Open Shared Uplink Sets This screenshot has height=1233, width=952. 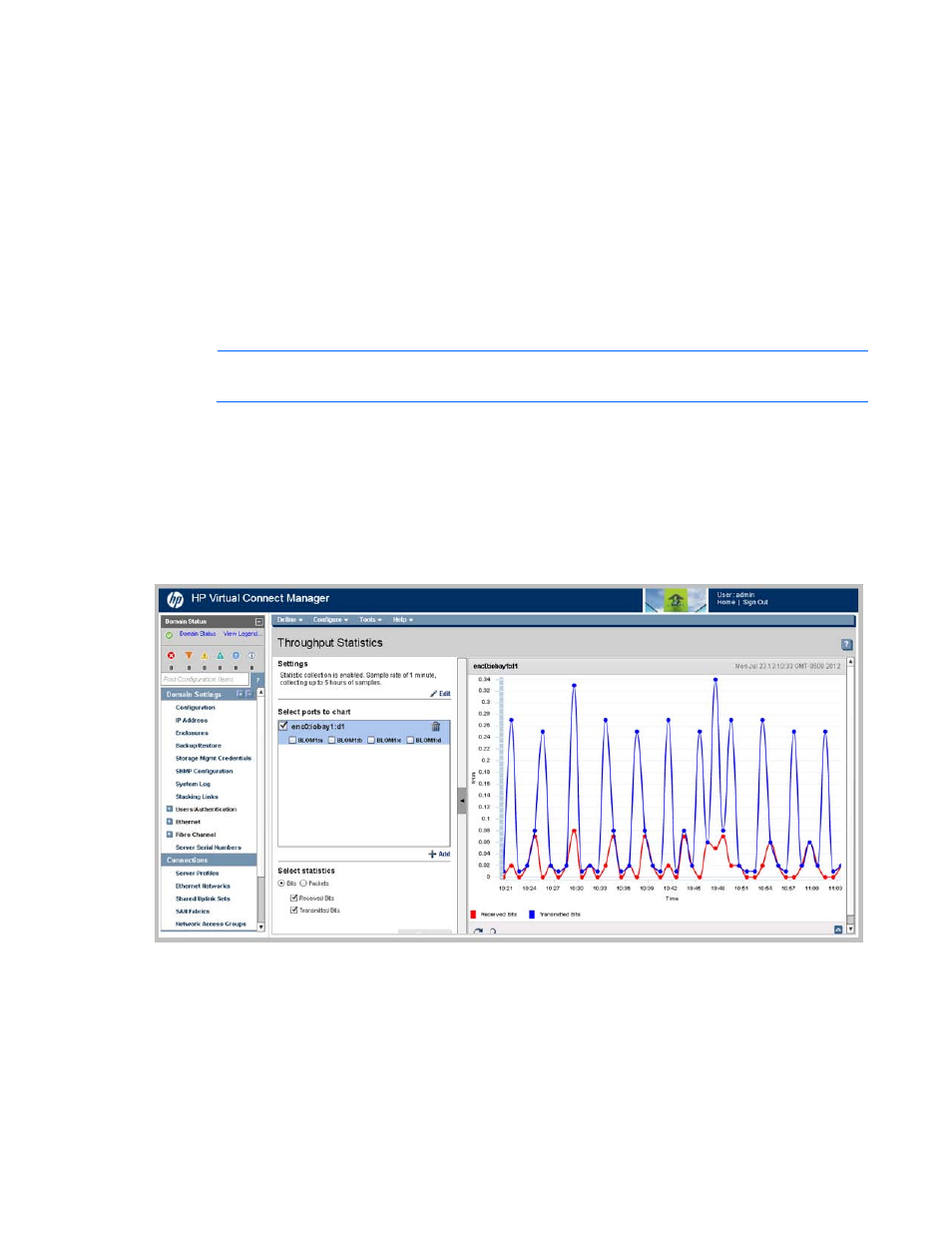203,899
